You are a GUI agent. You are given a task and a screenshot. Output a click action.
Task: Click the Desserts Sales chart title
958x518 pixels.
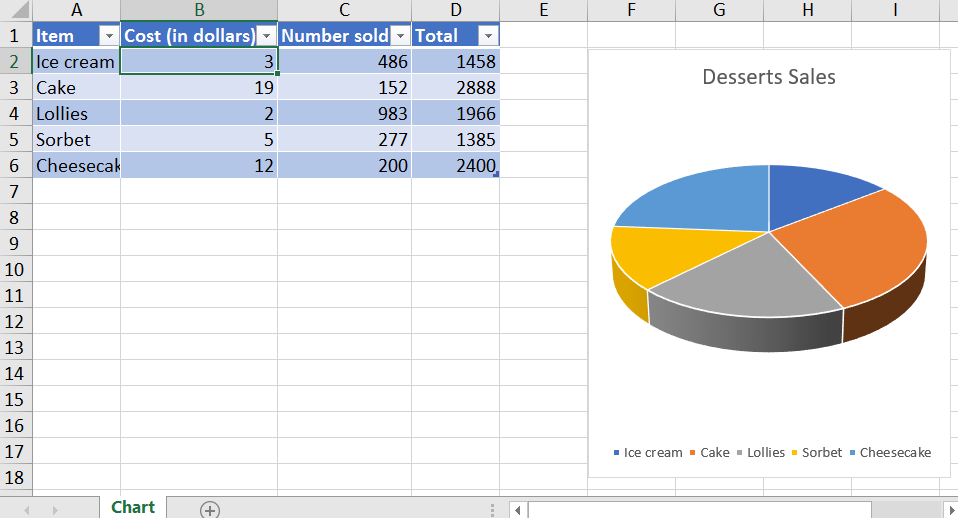769,77
